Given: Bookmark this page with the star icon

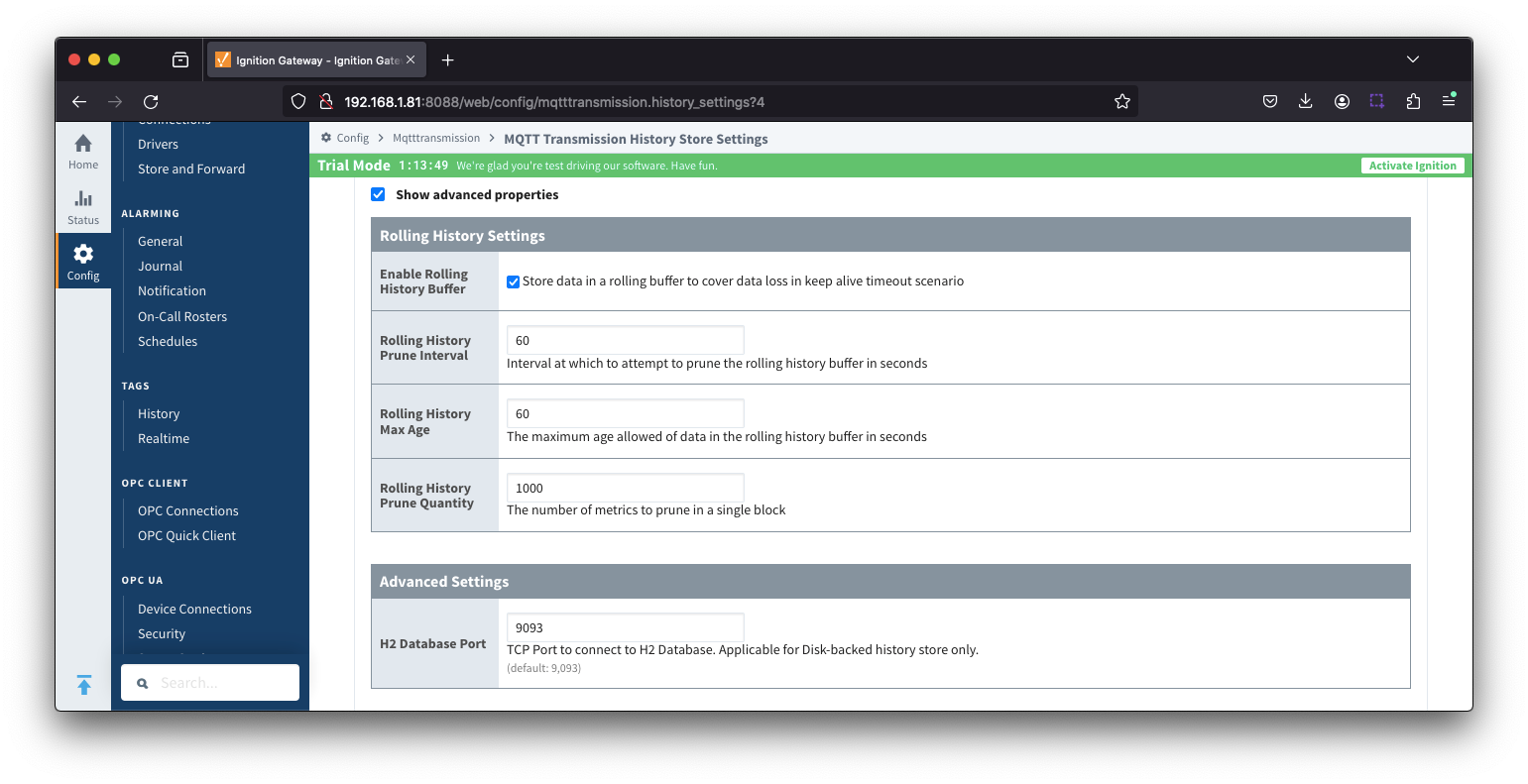Looking at the screenshot, I should click(1122, 101).
